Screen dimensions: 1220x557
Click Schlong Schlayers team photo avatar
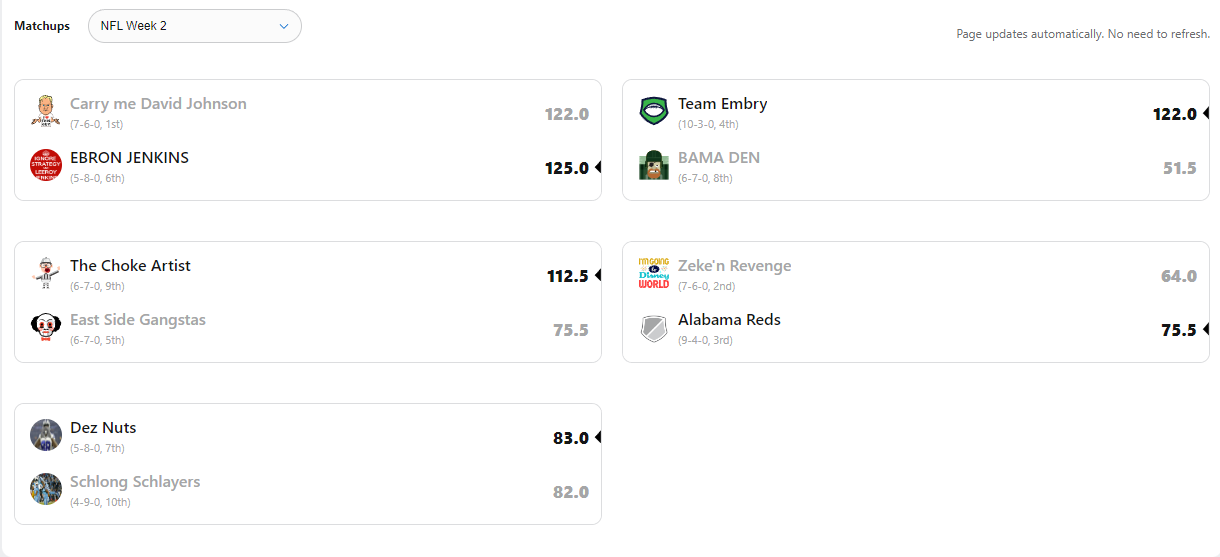point(46,489)
